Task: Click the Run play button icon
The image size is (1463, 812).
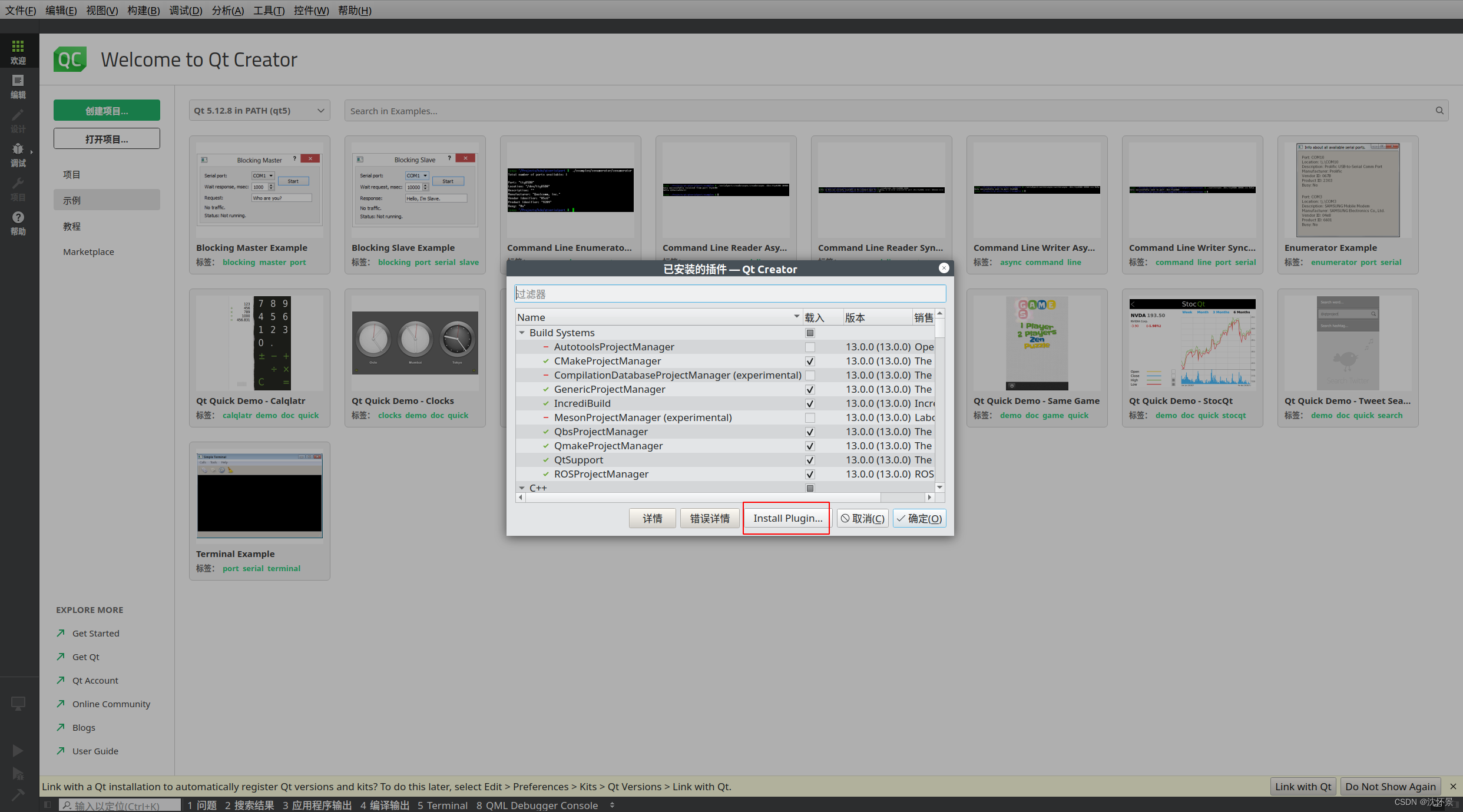Action: point(18,750)
